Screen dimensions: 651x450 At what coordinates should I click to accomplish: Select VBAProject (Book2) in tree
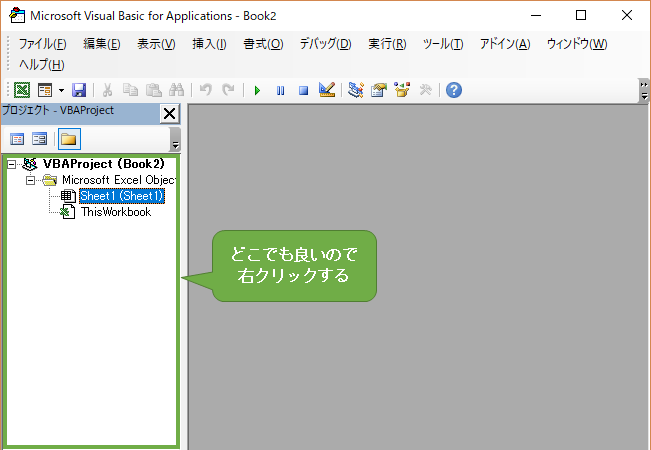(104, 164)
